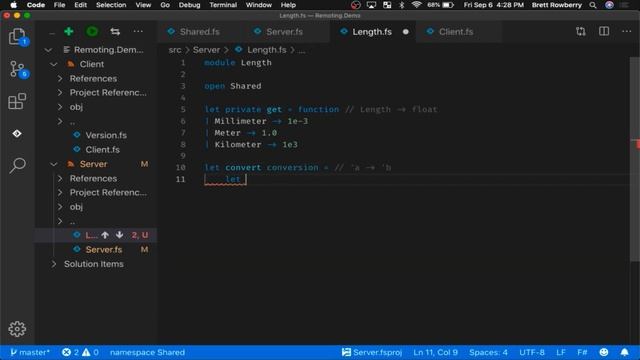Open the Search view in activity bar
640x360 pixels.
17,165
